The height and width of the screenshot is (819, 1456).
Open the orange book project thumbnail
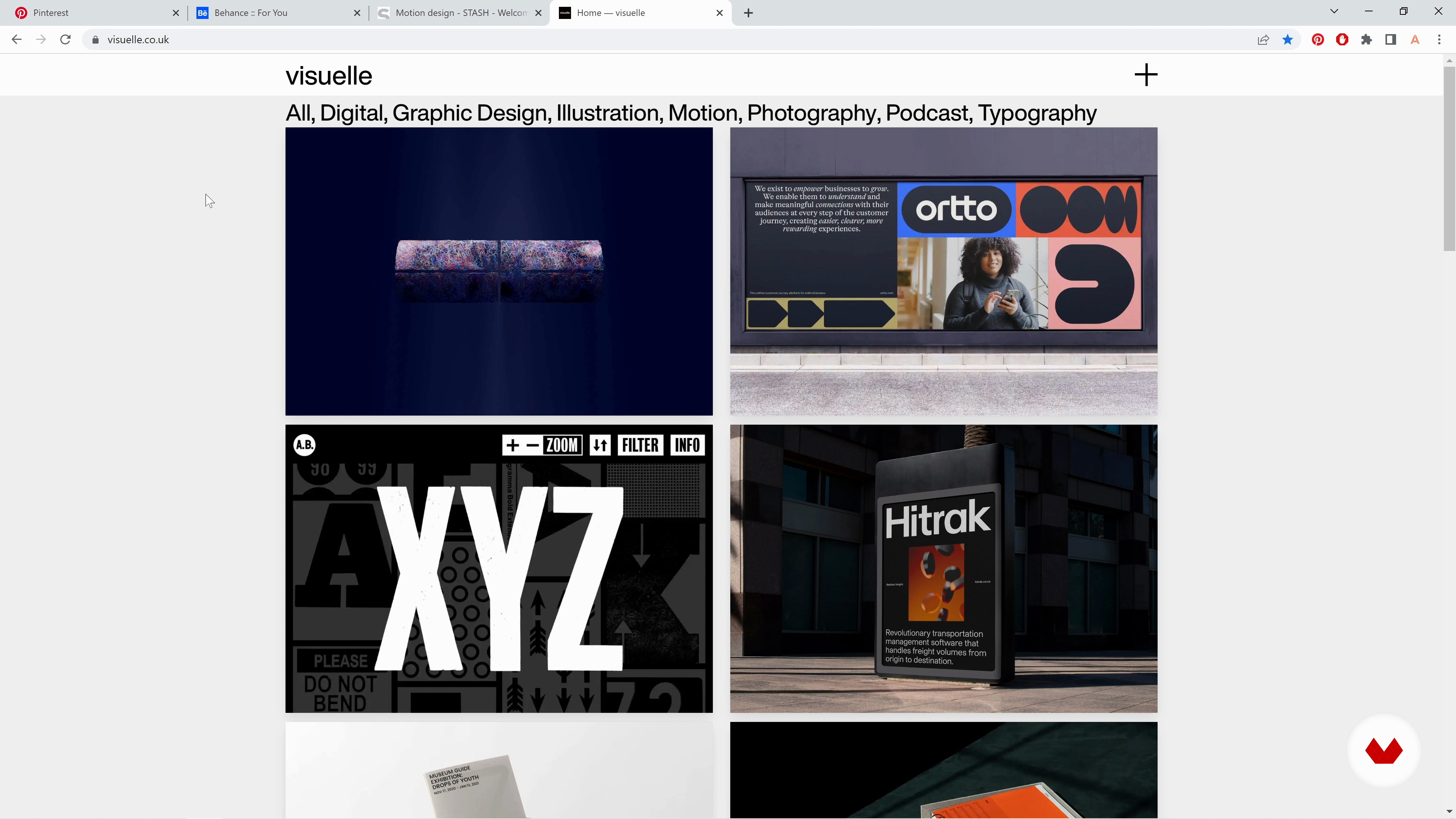tap(944, 770)
